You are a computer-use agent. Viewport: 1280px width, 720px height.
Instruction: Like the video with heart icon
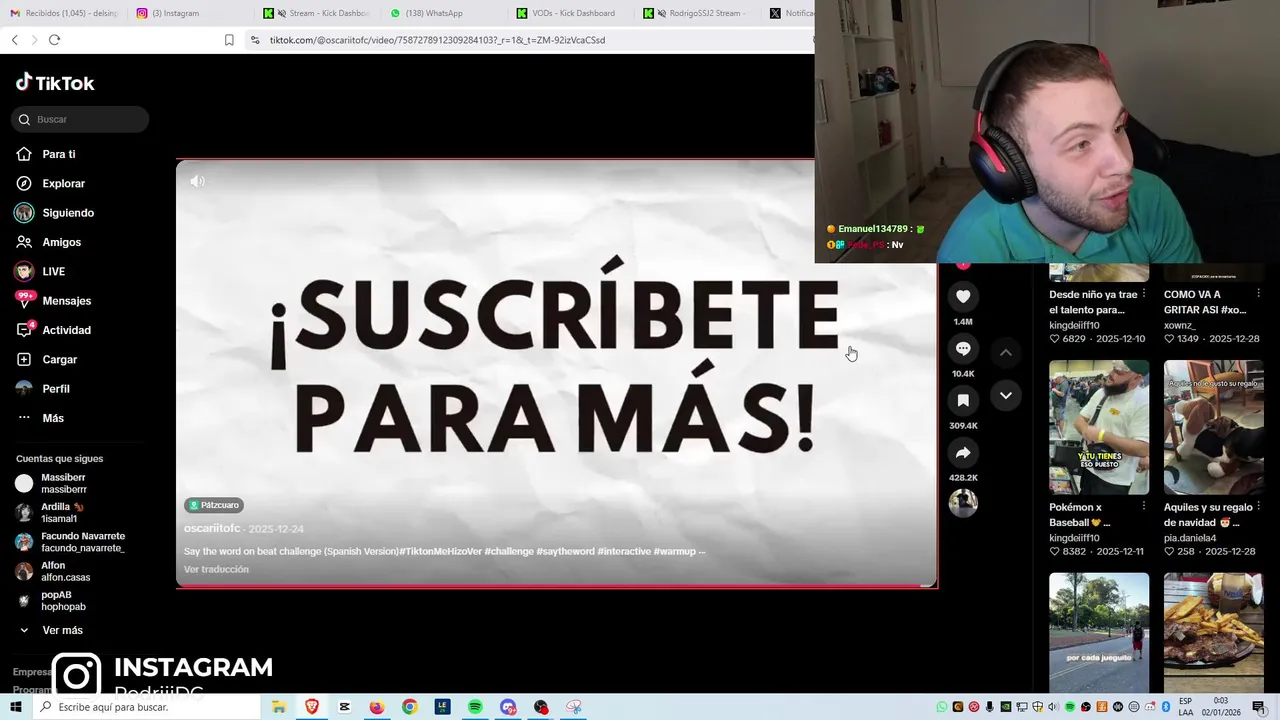pos(963,296)
